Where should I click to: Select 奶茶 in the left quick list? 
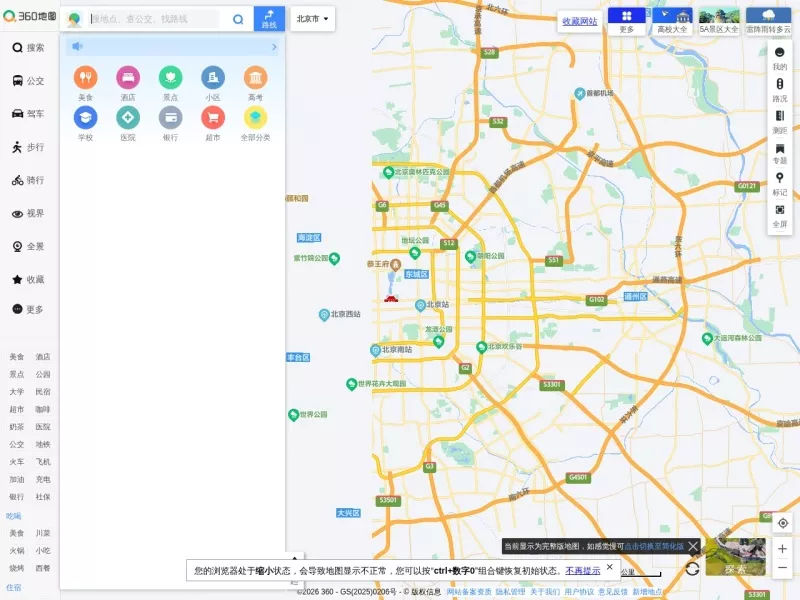16,427
